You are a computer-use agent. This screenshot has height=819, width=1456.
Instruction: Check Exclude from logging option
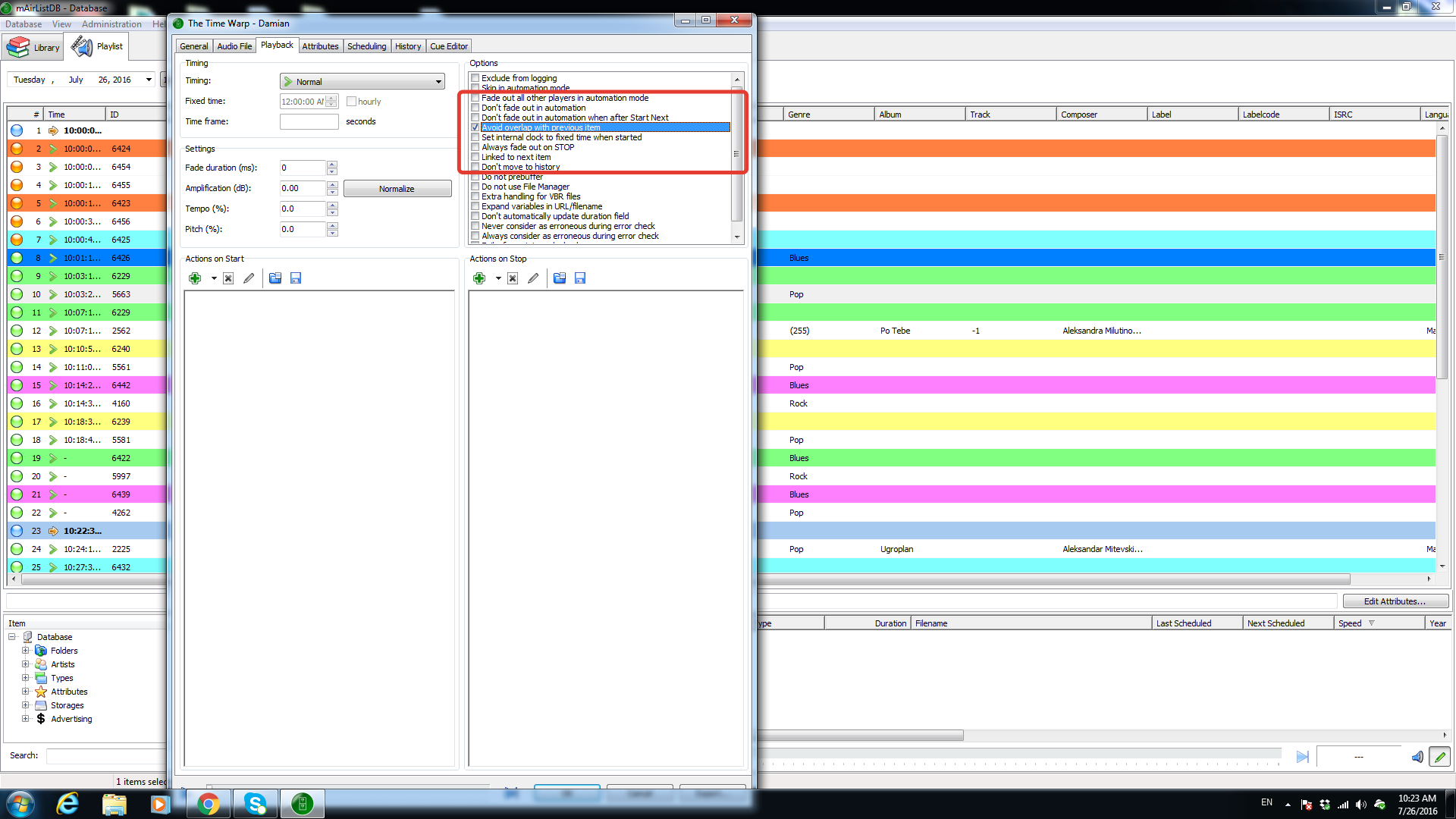point(475,78)
